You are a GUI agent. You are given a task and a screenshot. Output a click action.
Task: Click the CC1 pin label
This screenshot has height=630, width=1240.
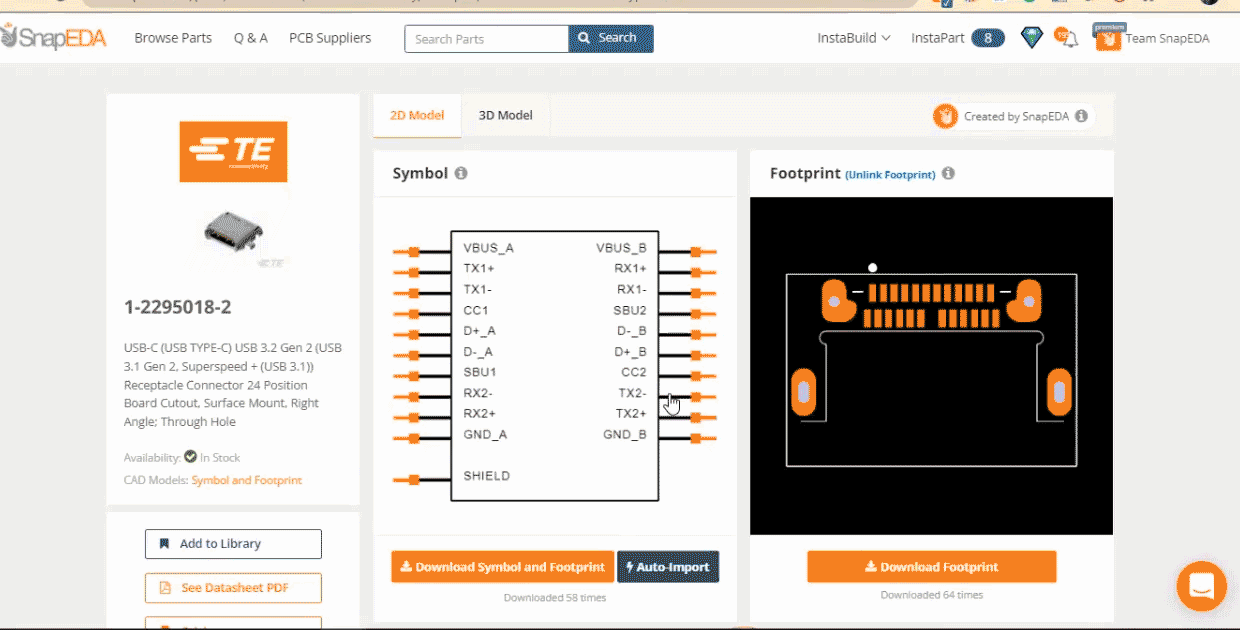[476, 310]
